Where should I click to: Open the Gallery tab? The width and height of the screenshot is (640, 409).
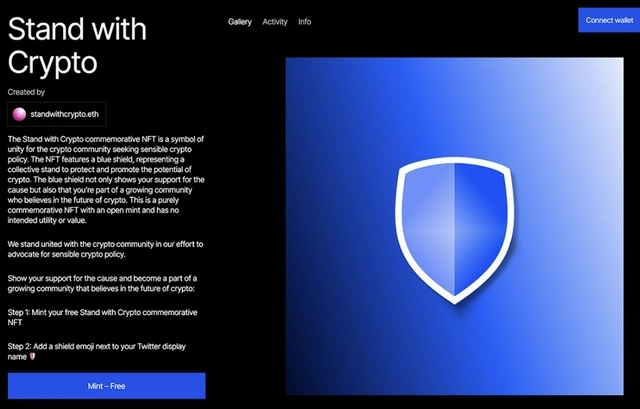click(x=239, y=21)
